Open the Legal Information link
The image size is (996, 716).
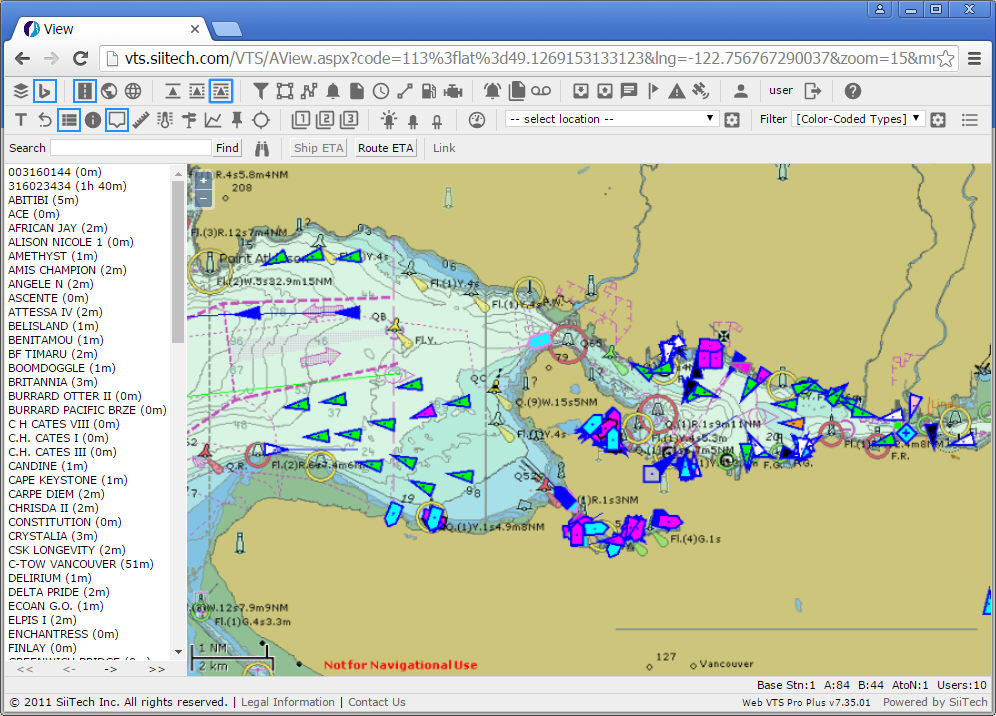click(x=288, y=702)
